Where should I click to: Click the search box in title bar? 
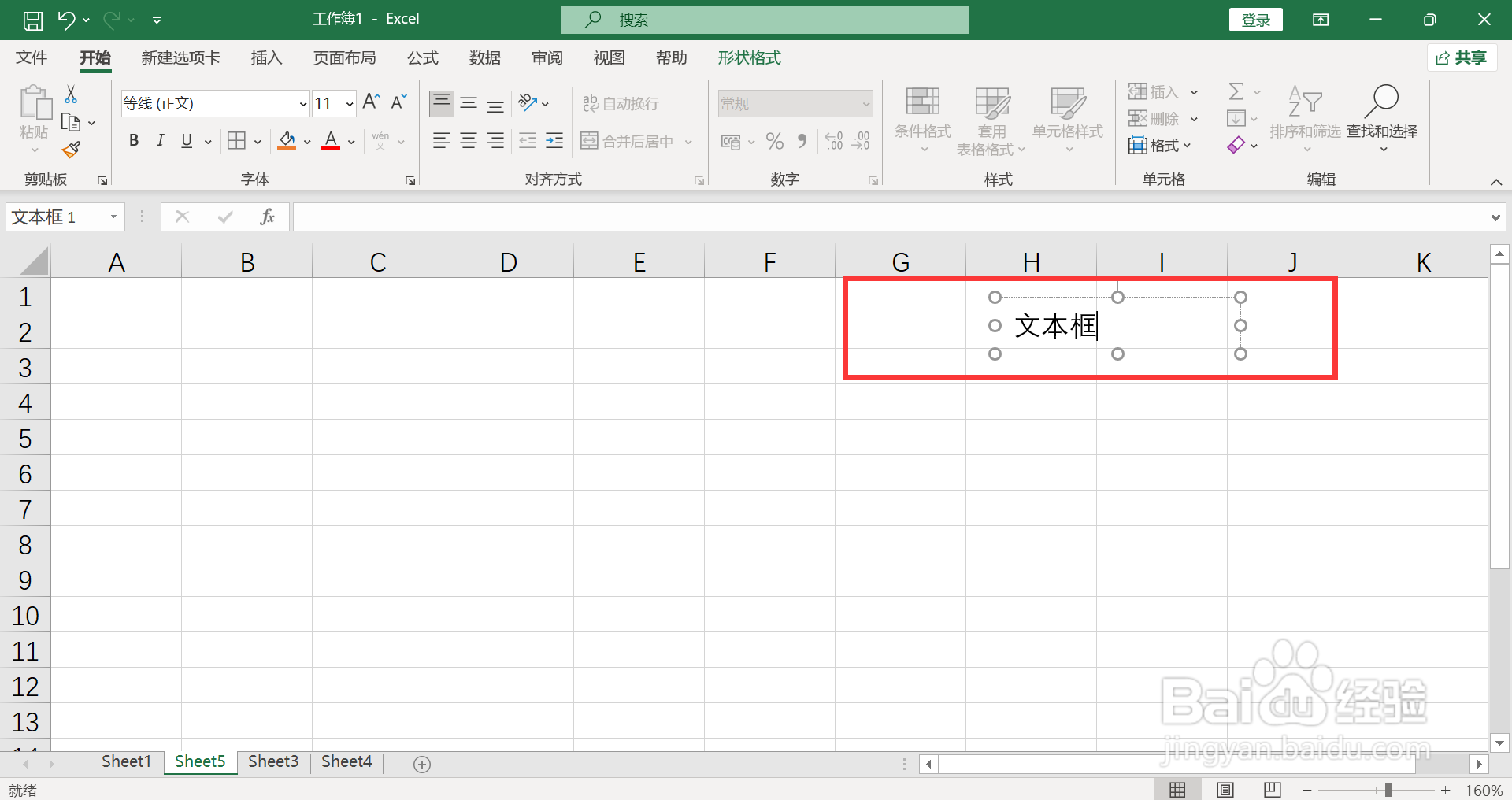pyautogui.click(x=765, y=20)
